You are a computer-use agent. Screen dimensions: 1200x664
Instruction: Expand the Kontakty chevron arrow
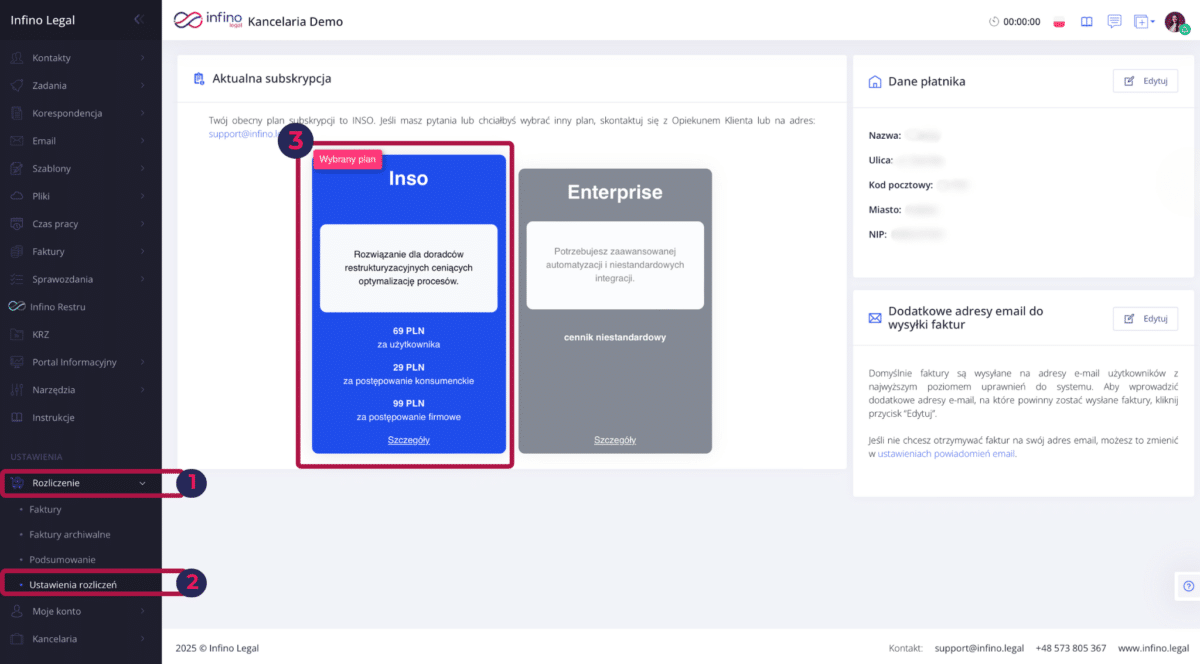143,58
